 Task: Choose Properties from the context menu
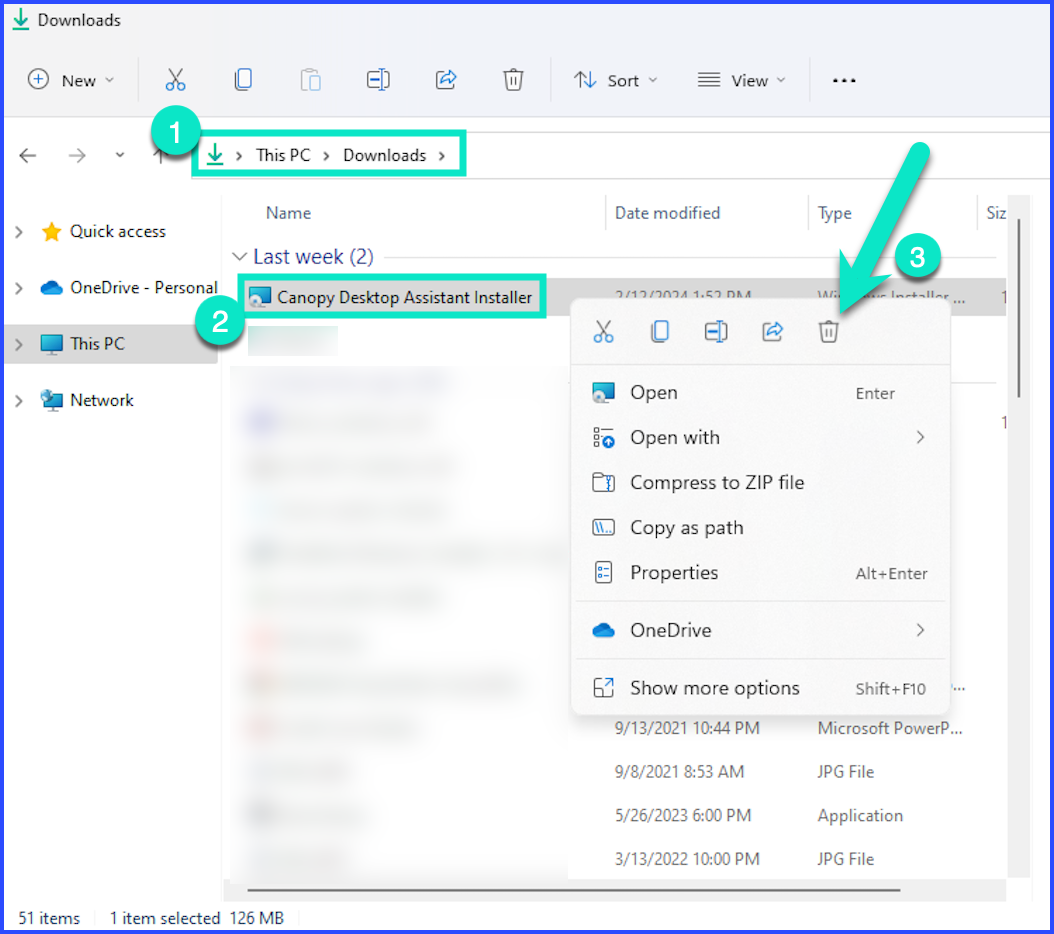pyautogui.click(x=760, y=573)
